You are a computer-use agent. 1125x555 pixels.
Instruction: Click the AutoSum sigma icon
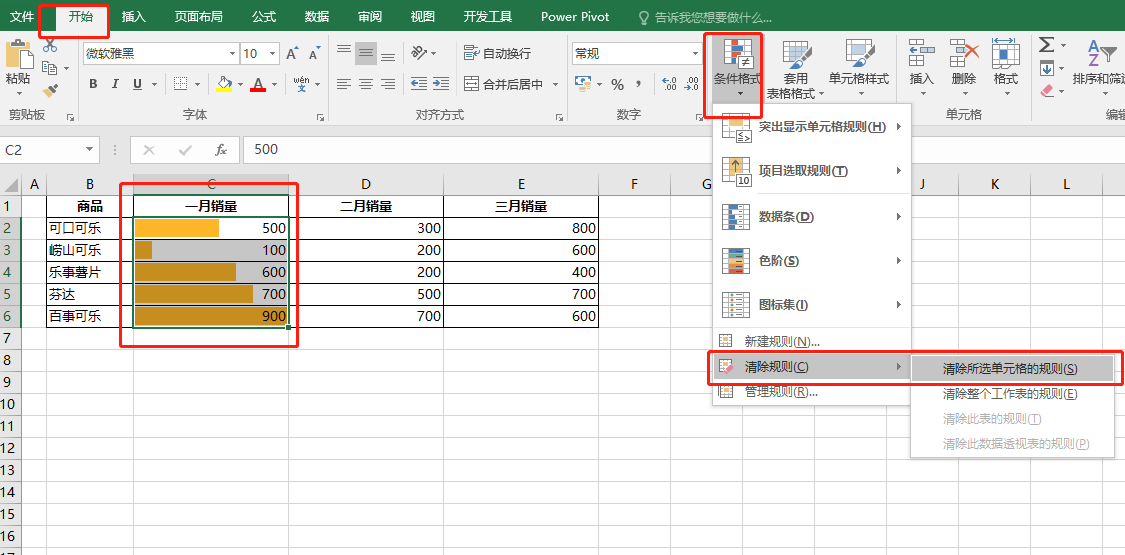[x=1047, y=45]
